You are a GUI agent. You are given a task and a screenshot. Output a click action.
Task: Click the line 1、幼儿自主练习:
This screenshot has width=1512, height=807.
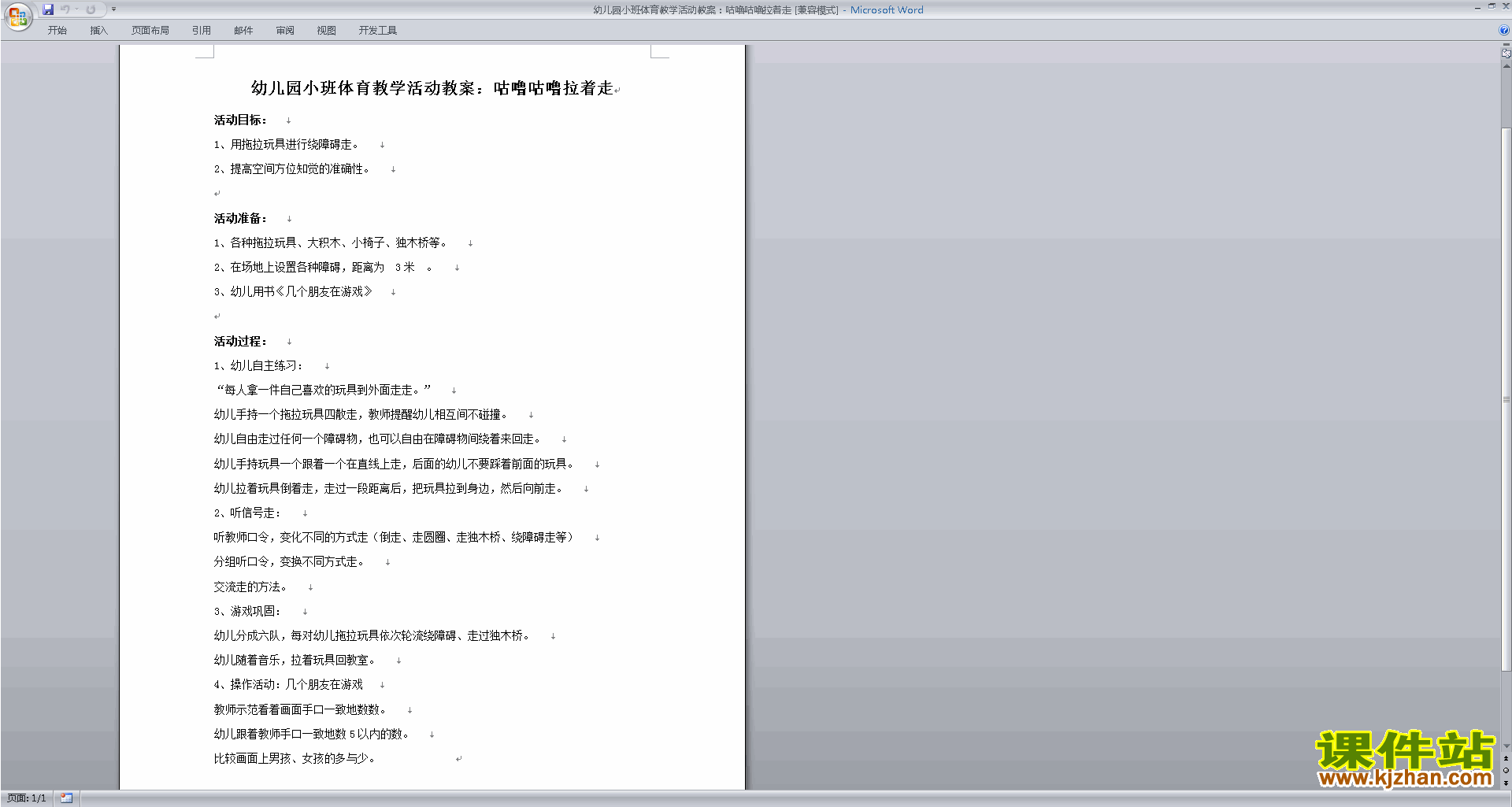tap(258, 366)
